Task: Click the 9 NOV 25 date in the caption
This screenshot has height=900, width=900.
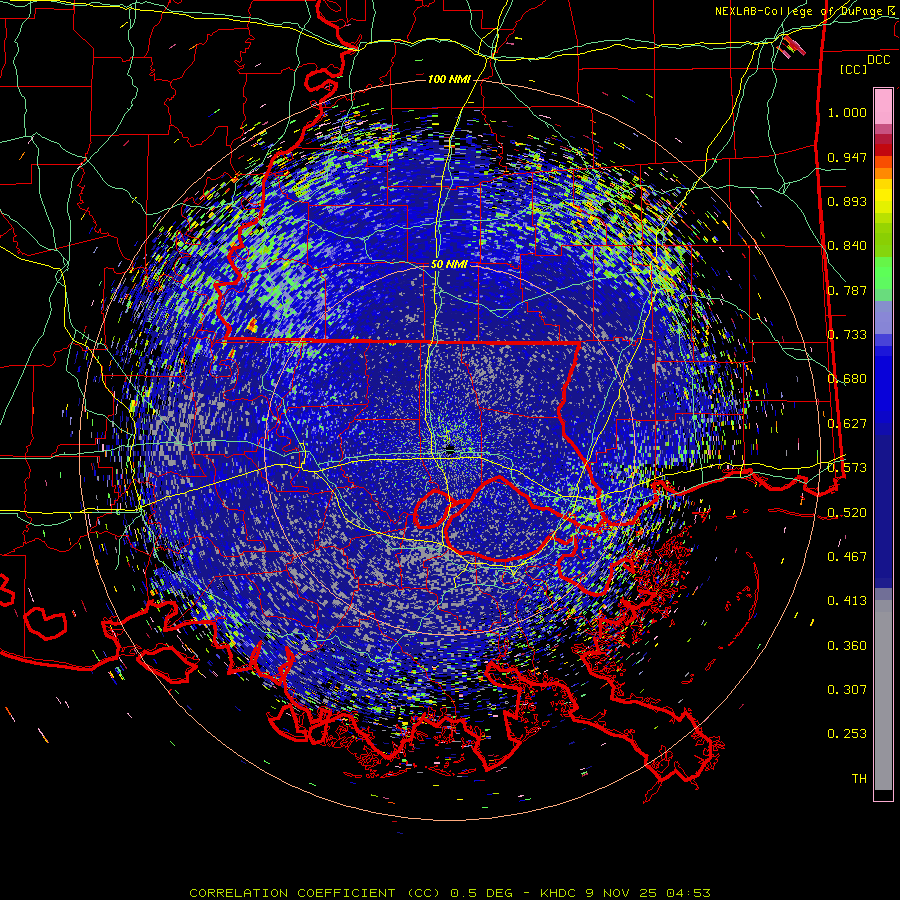Action: point(623,893)
